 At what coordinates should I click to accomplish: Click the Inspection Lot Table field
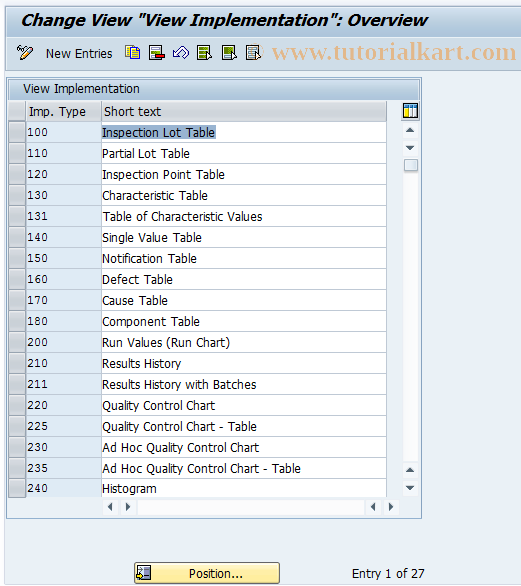point(244,132)
